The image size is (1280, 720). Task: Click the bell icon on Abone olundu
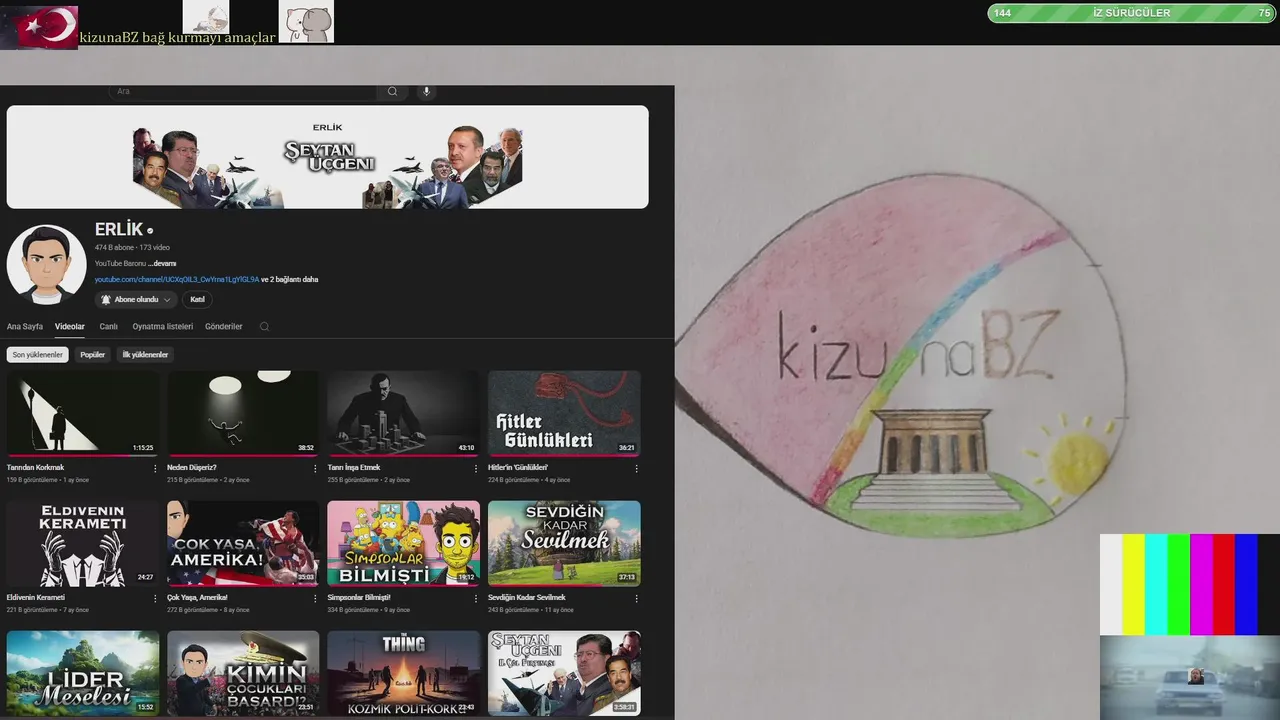pos(106,299)
